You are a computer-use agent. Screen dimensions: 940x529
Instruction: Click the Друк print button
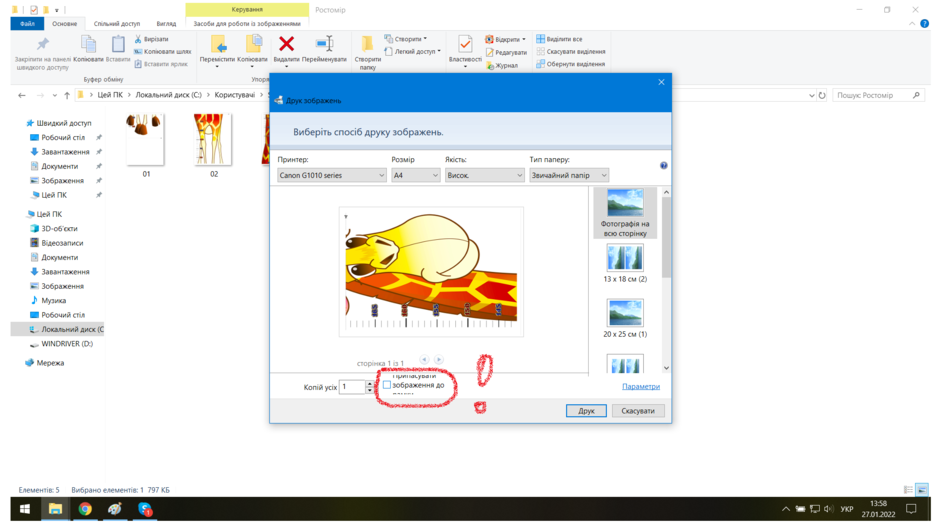coord(586,411)
